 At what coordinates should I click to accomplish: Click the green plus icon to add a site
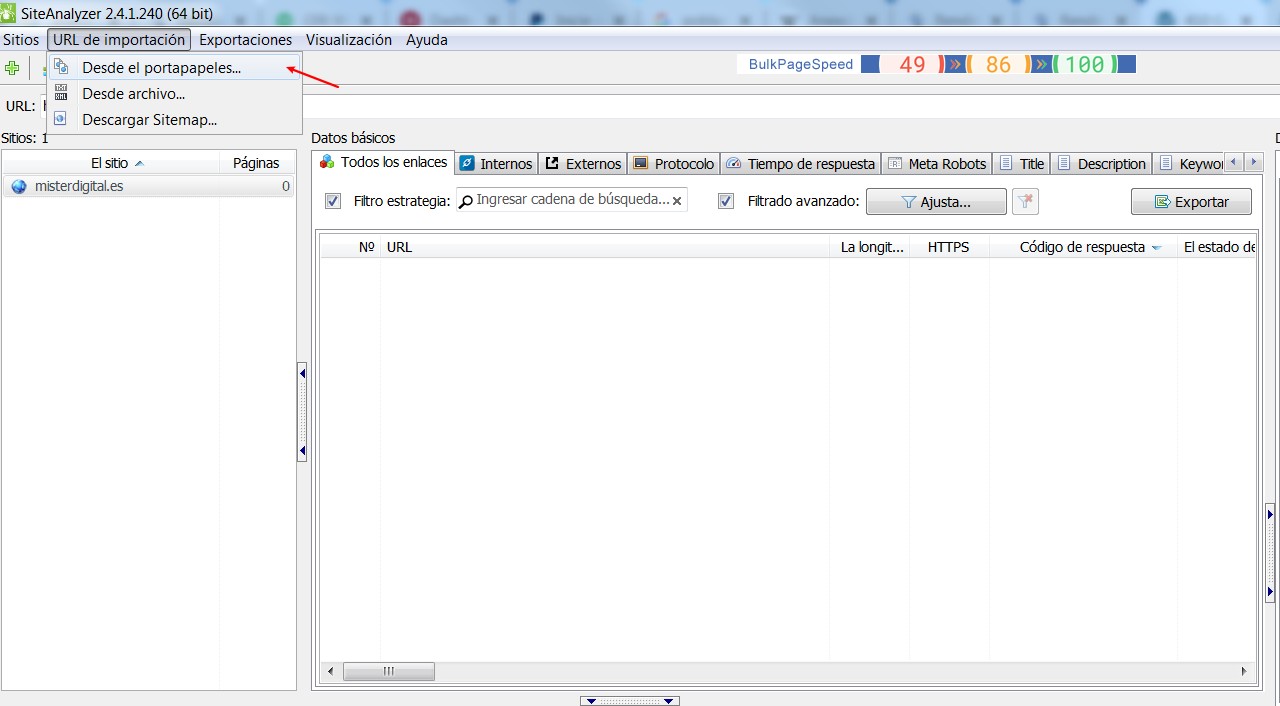[x=11, y=67]
